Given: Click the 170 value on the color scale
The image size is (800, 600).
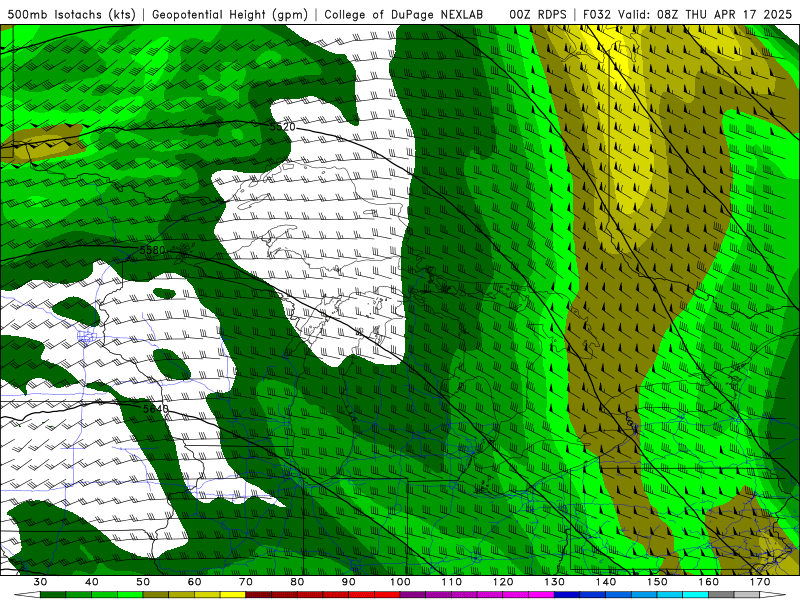Looking at the screenshot, I should (760, 582).
